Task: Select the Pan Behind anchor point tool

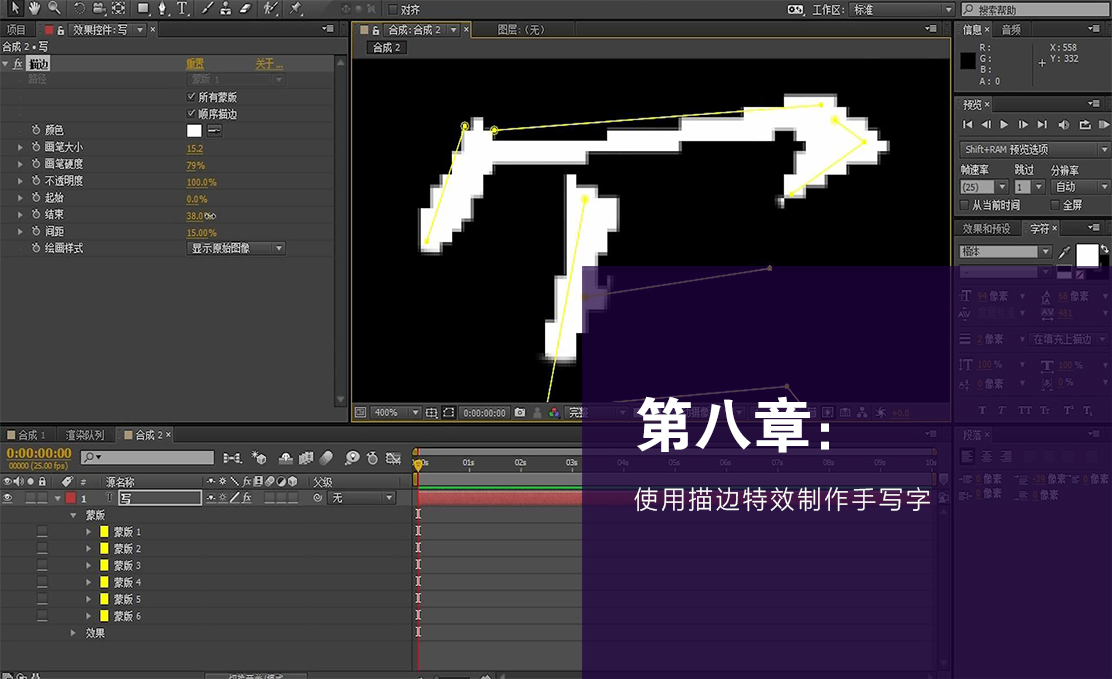Action: pos(118,9)
